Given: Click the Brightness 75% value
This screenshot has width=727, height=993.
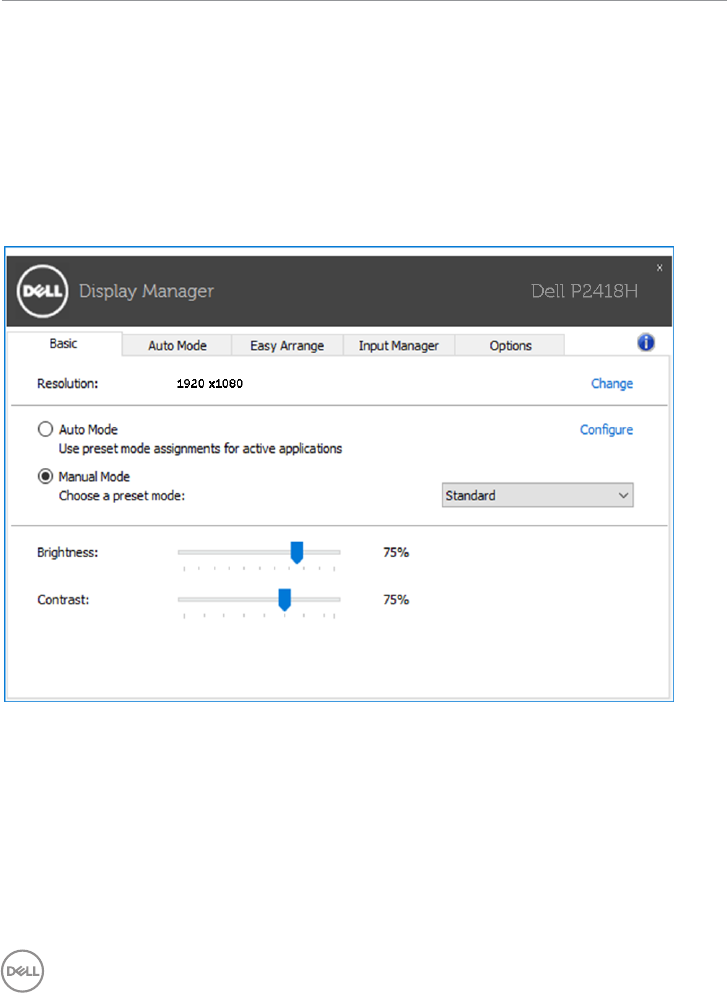Looking at the screenshot, I should [x=396, y=552].
